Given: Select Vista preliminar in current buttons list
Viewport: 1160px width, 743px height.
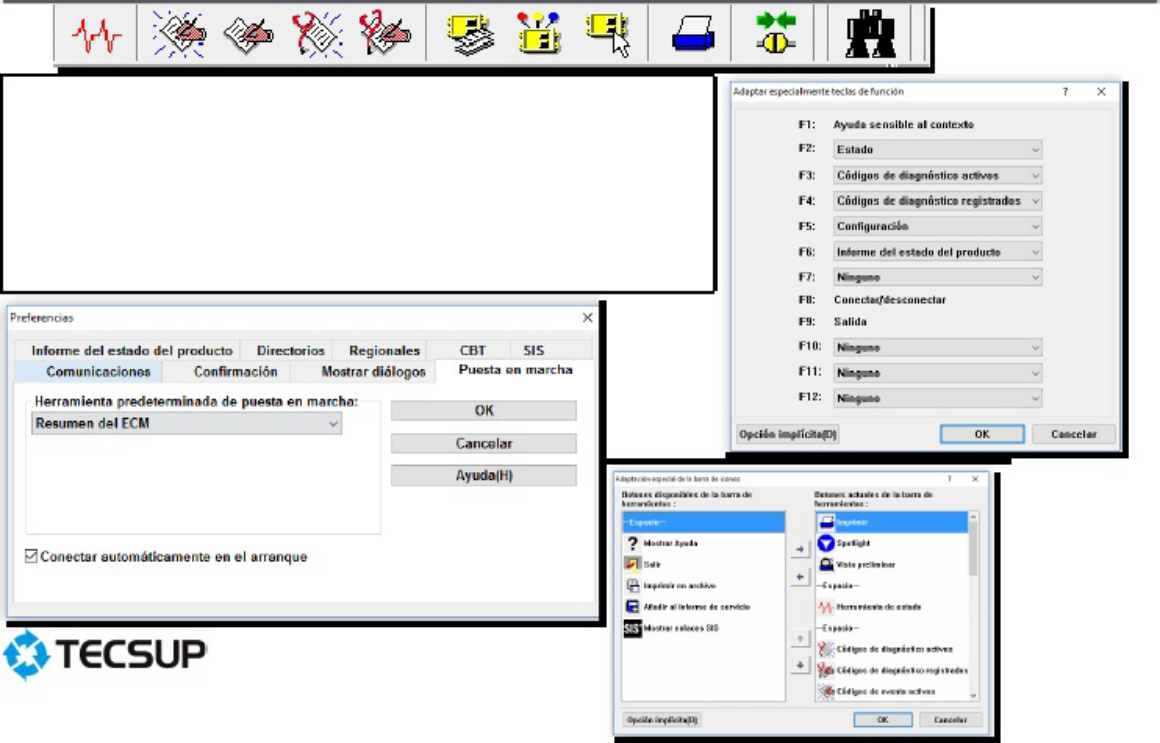Looking at the screenshot, I should tap(891, 565).
